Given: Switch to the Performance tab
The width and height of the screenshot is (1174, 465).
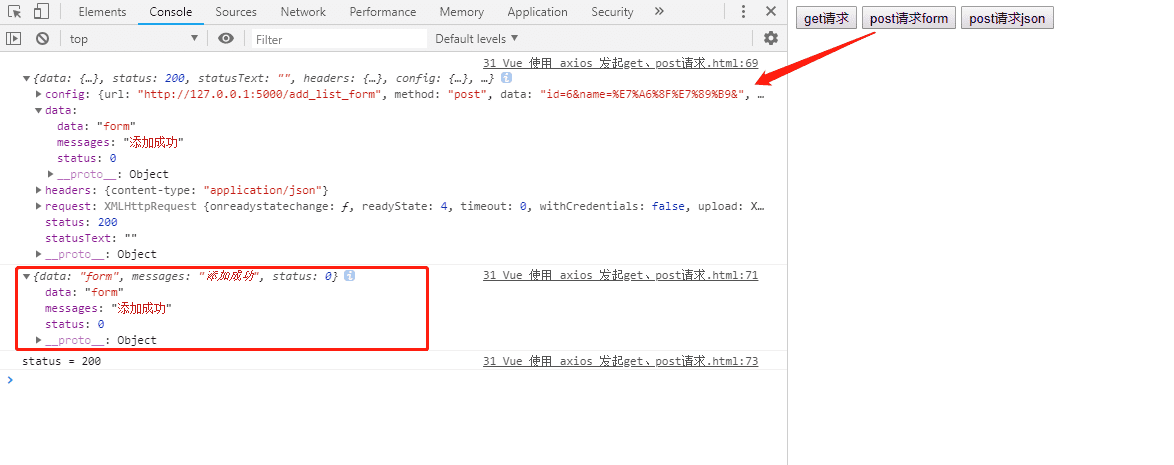Looking at the screenshot, I should point(383,12).
